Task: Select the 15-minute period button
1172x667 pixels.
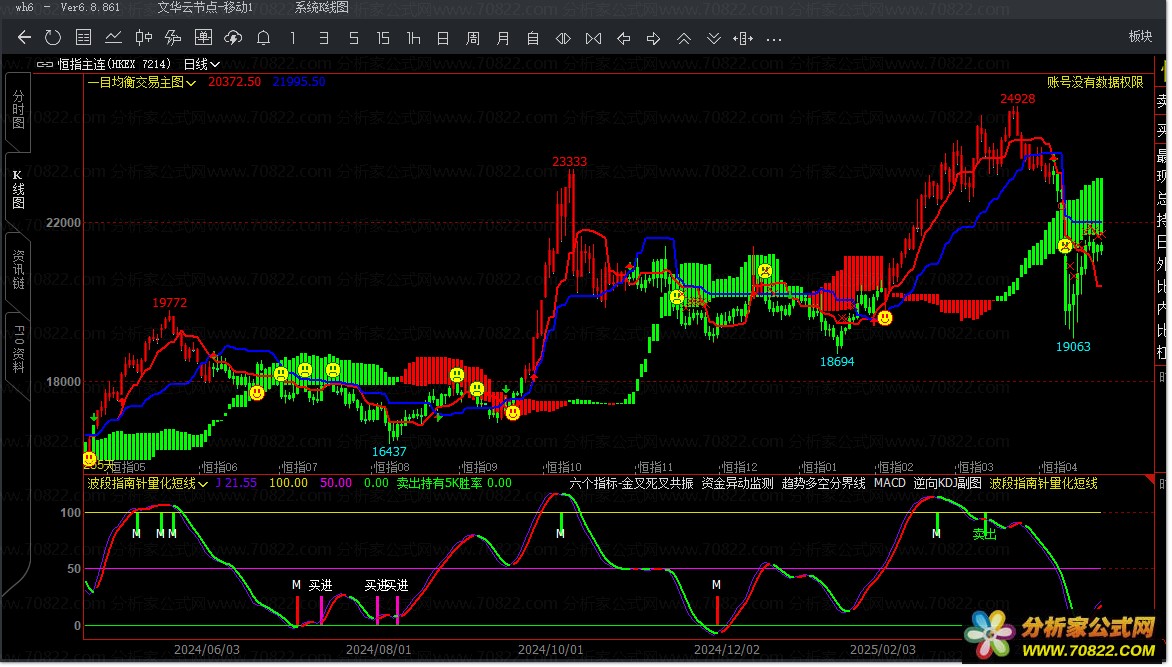Action: click(383, 39)
